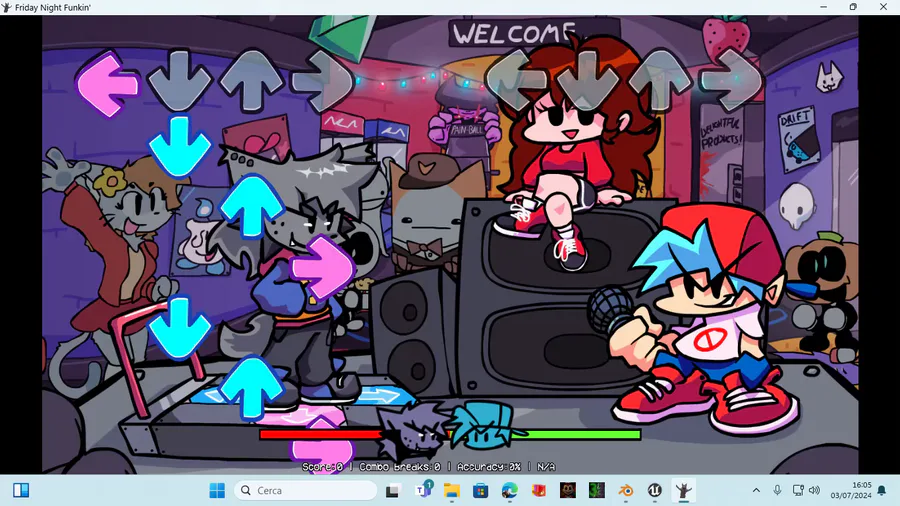The height and width of the screenshot is (506, 900).
Task: Click the topmost cyan down note
Action: pos(179,147)
